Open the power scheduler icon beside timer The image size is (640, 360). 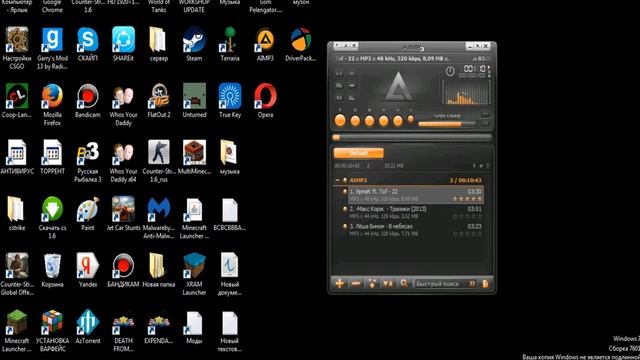click(x=450, y=71)
